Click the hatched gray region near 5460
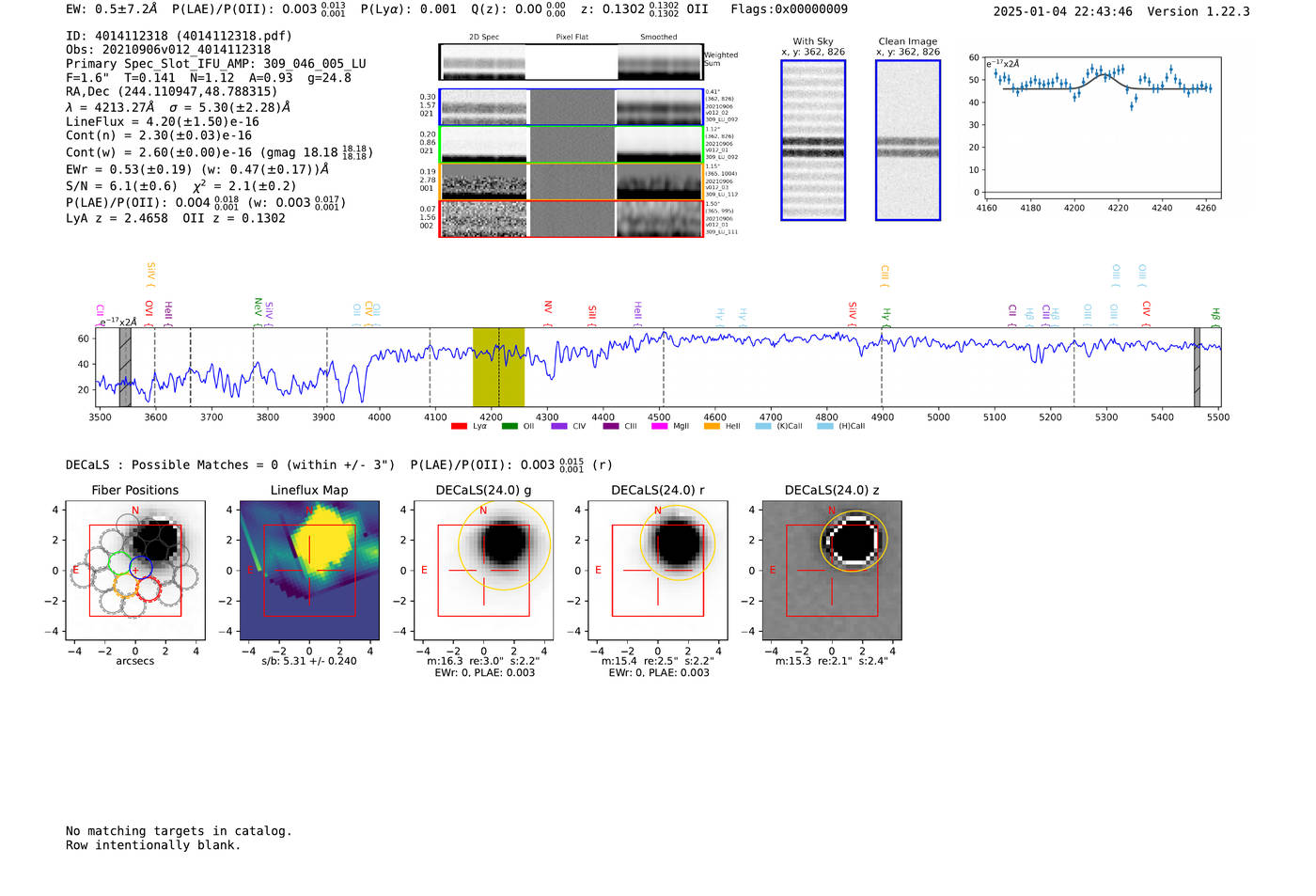The height and width of the screenshot is (896, 1316). [1197, 368]
